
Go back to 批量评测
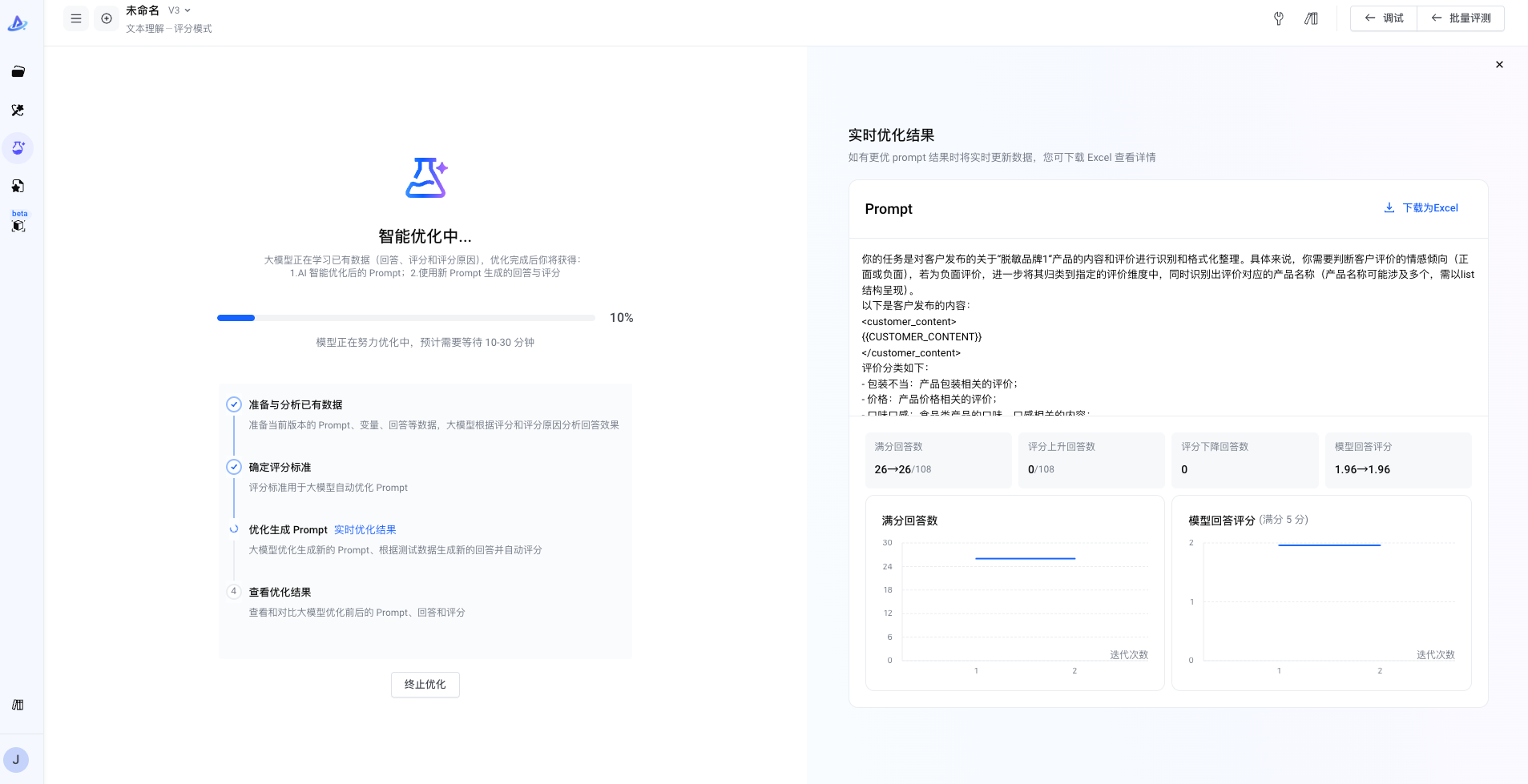click(1461, 18)
